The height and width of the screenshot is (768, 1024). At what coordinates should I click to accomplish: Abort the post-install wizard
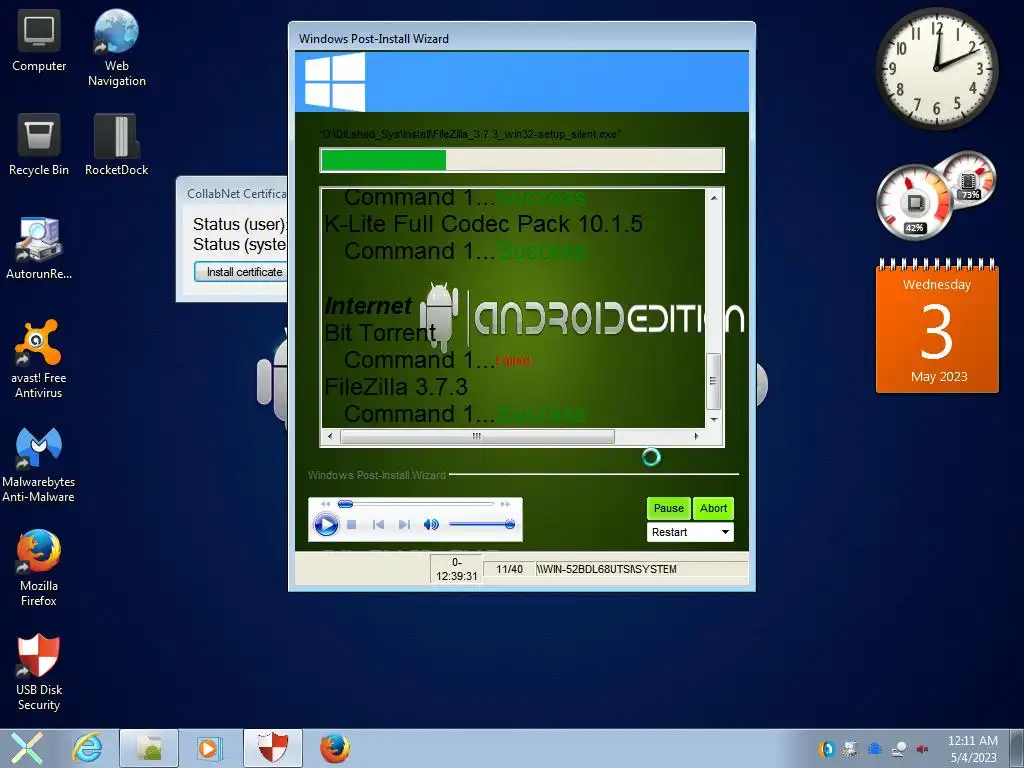(713, 508)
